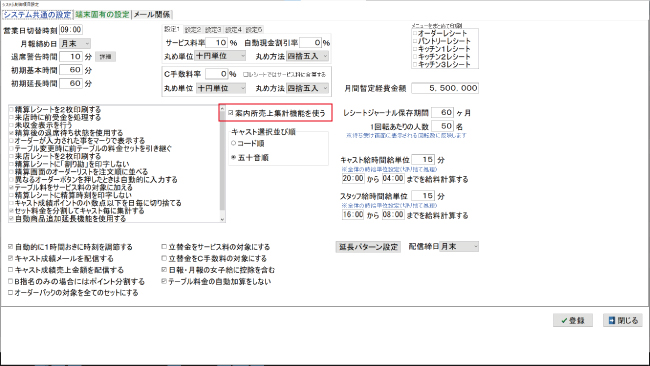Click the 詳細 button next to 退席警告時間
The width and height of the screenshot is (650, 366).
[106, 57]
